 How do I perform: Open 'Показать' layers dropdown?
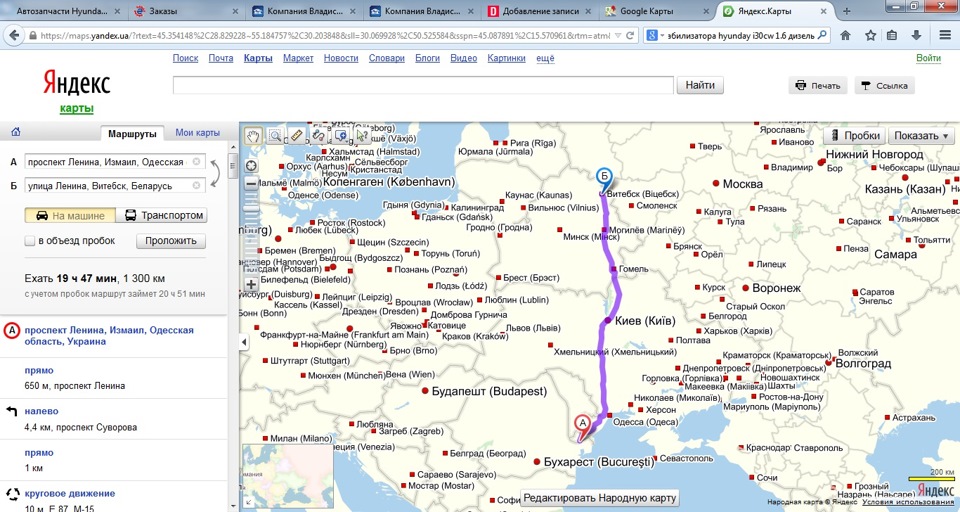tap(921, 136)
